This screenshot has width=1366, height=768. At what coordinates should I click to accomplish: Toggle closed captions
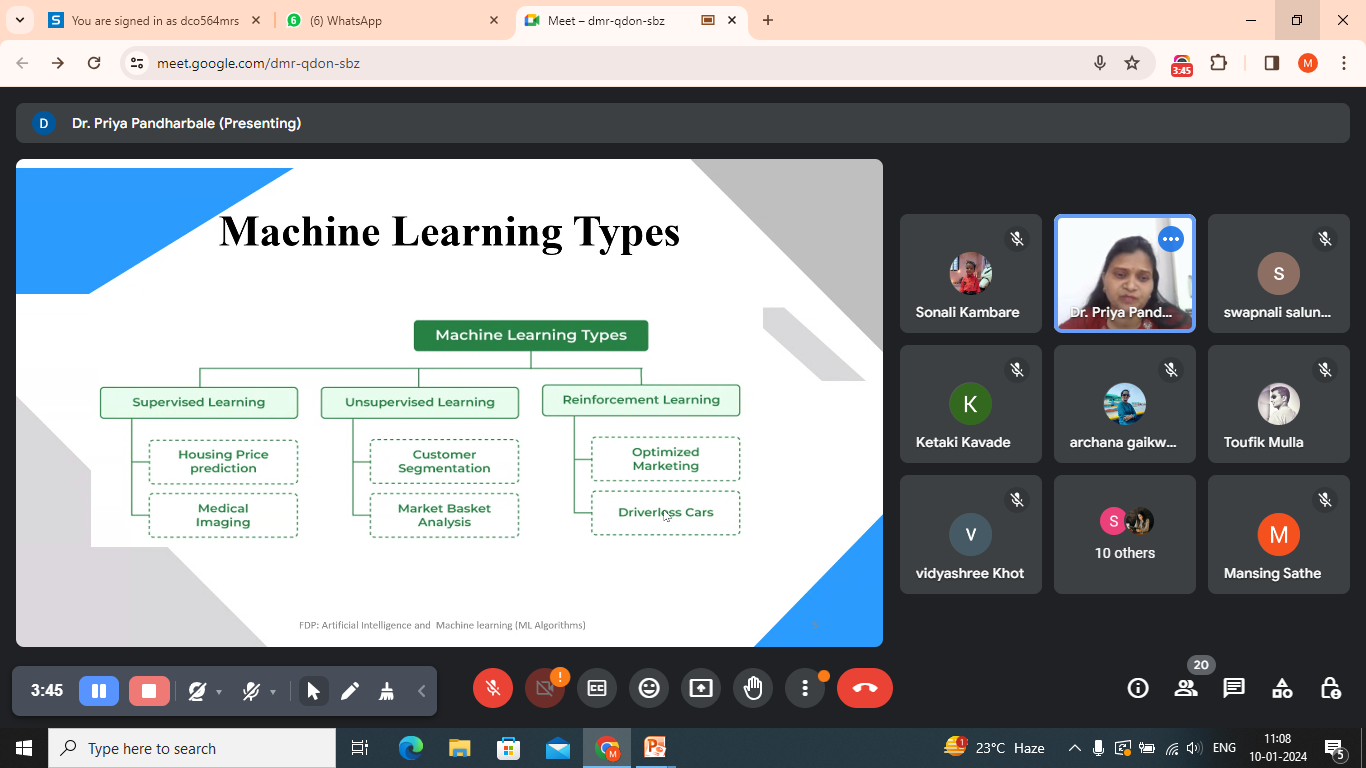pos(597,688)
